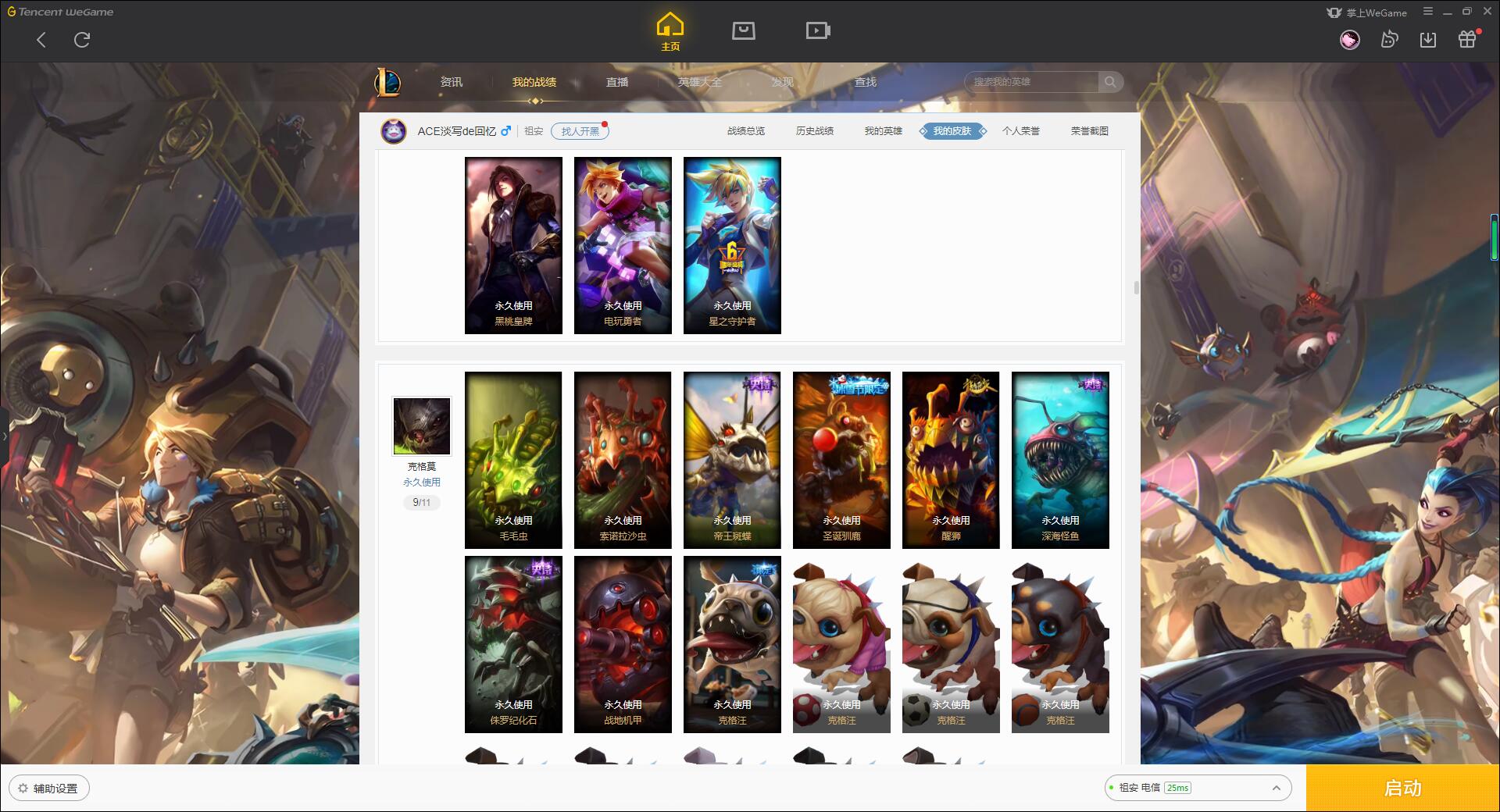
Task: Click the 永久使用 label under 壳格莫
Action: (422, 483)
